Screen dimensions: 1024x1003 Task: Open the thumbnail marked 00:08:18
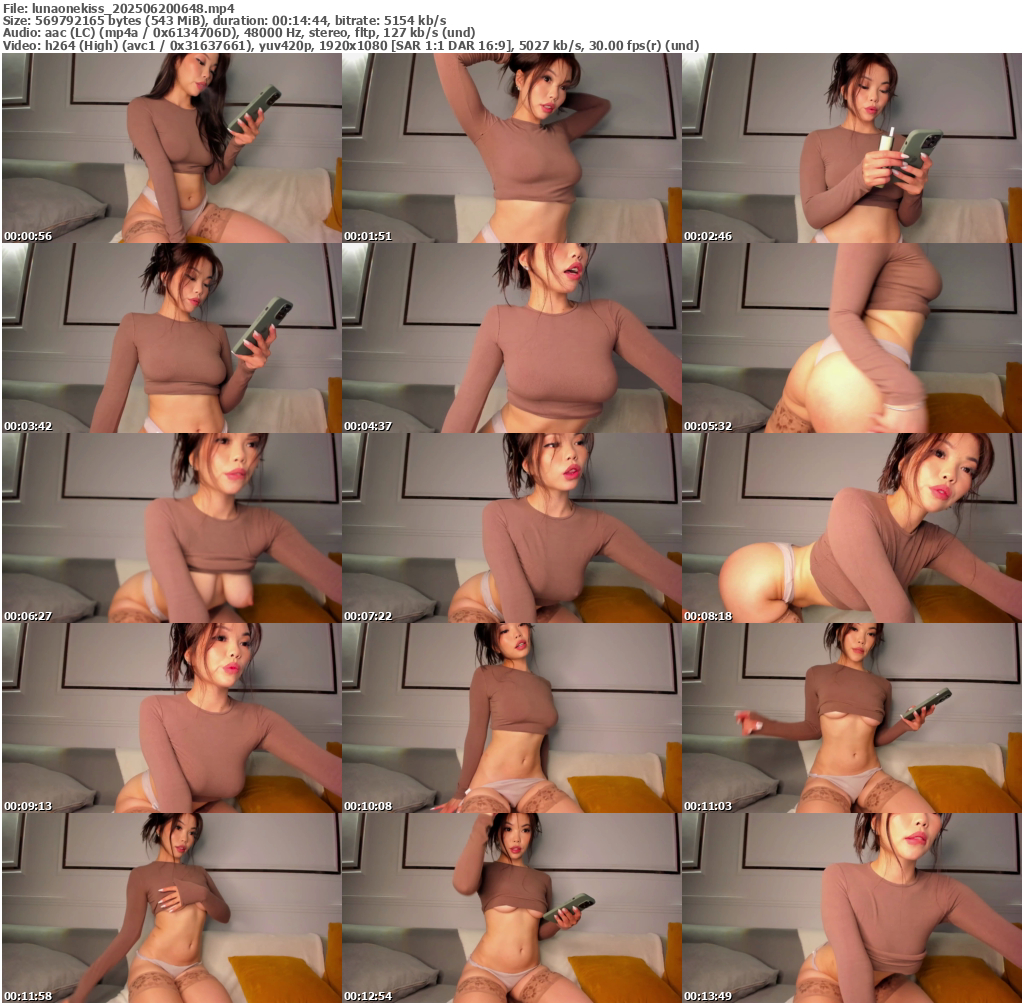tap(851, 528)
